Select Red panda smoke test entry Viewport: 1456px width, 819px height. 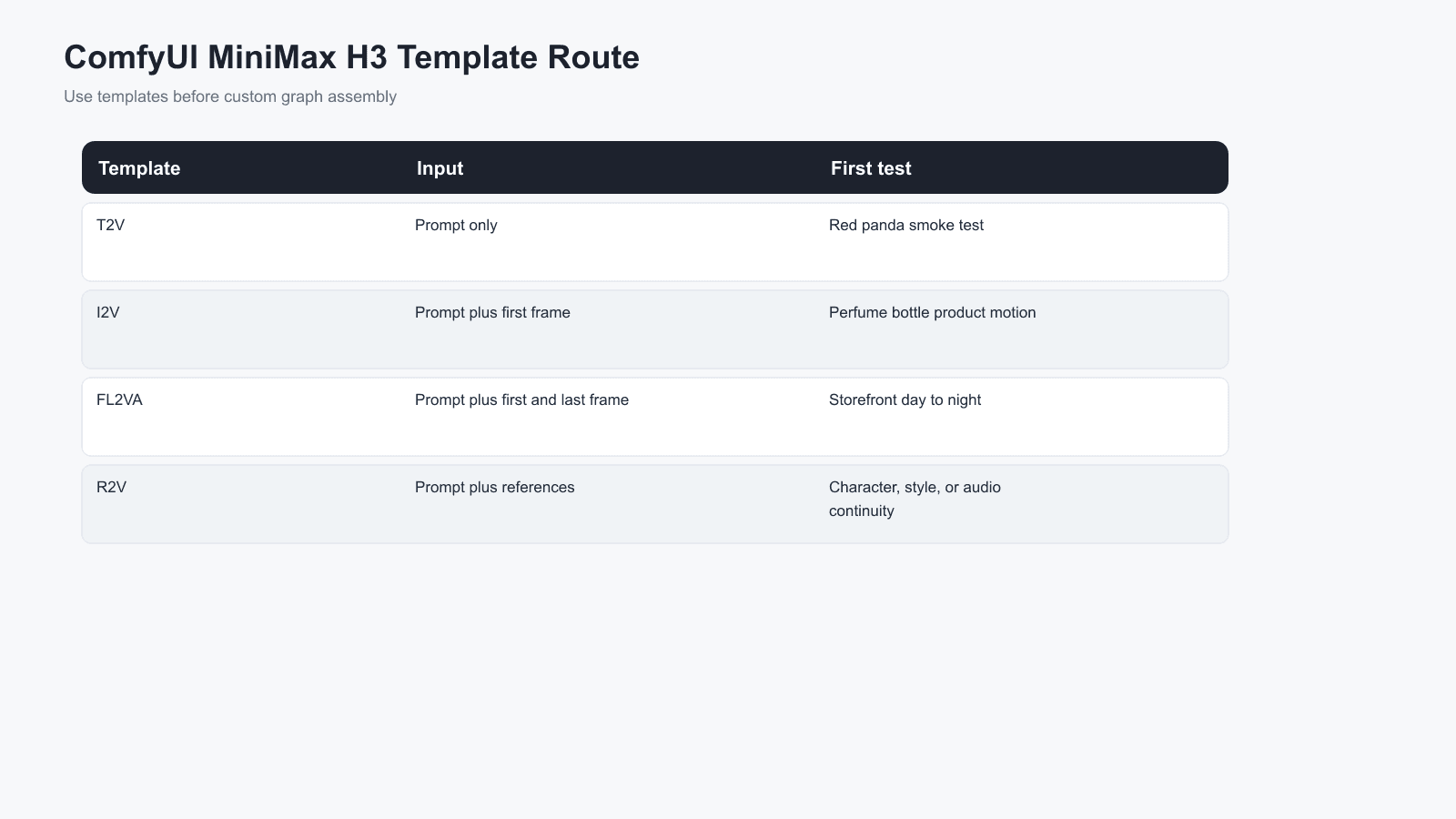pyautogui.click(x=906, y=225)
